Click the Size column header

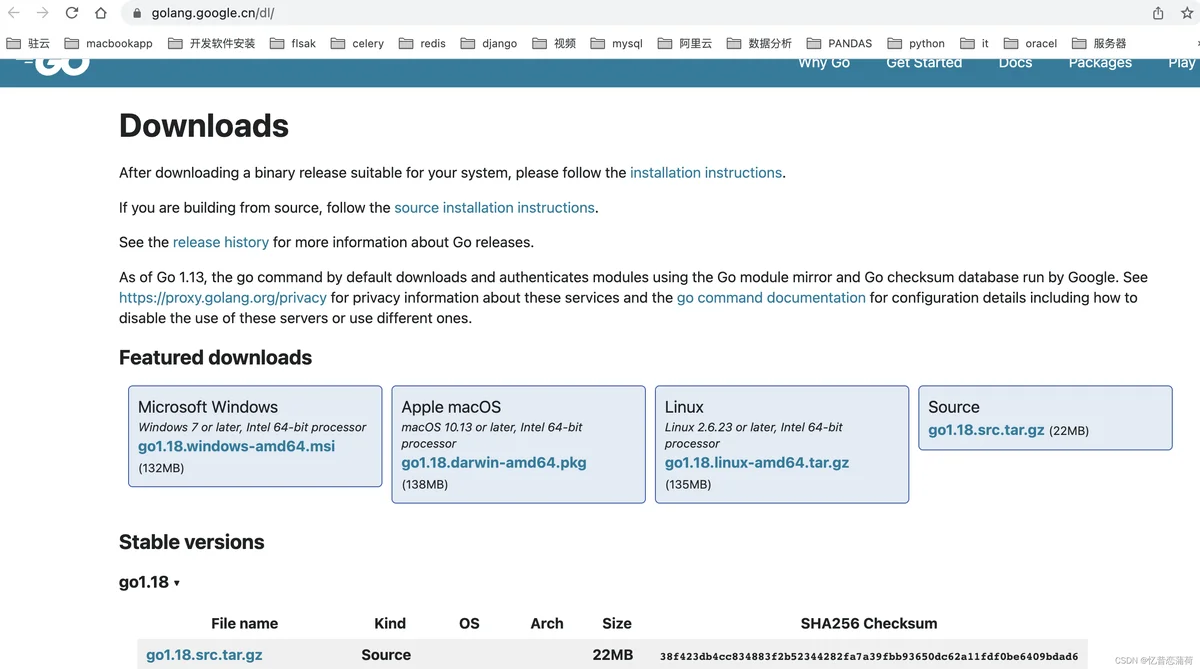click(x=617, y=623)
